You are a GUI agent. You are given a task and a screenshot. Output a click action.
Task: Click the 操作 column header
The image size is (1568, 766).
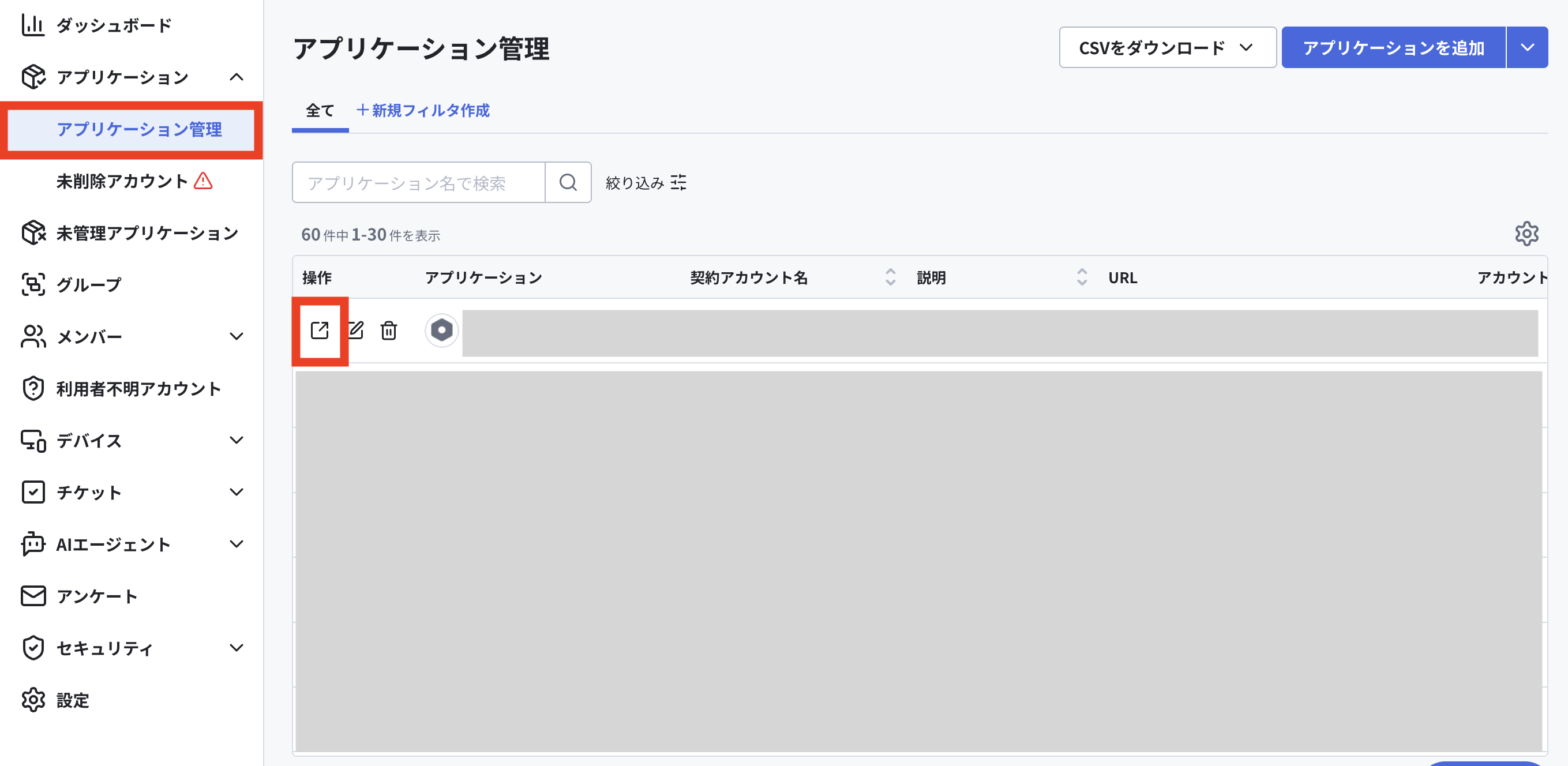point(317,277)
